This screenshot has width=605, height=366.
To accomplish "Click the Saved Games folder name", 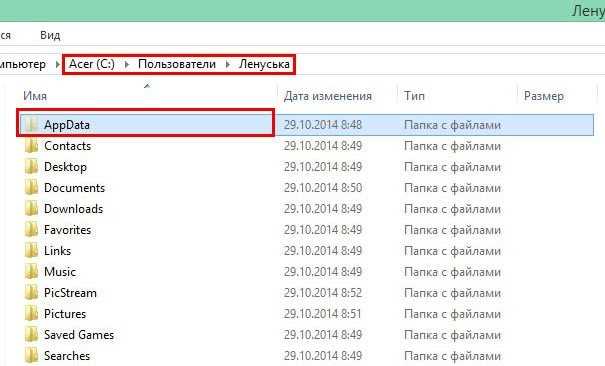I will pos(79,335).
